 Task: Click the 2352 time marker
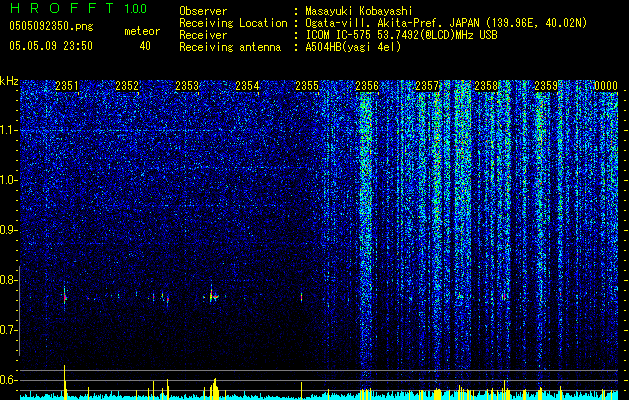[127, 86]
